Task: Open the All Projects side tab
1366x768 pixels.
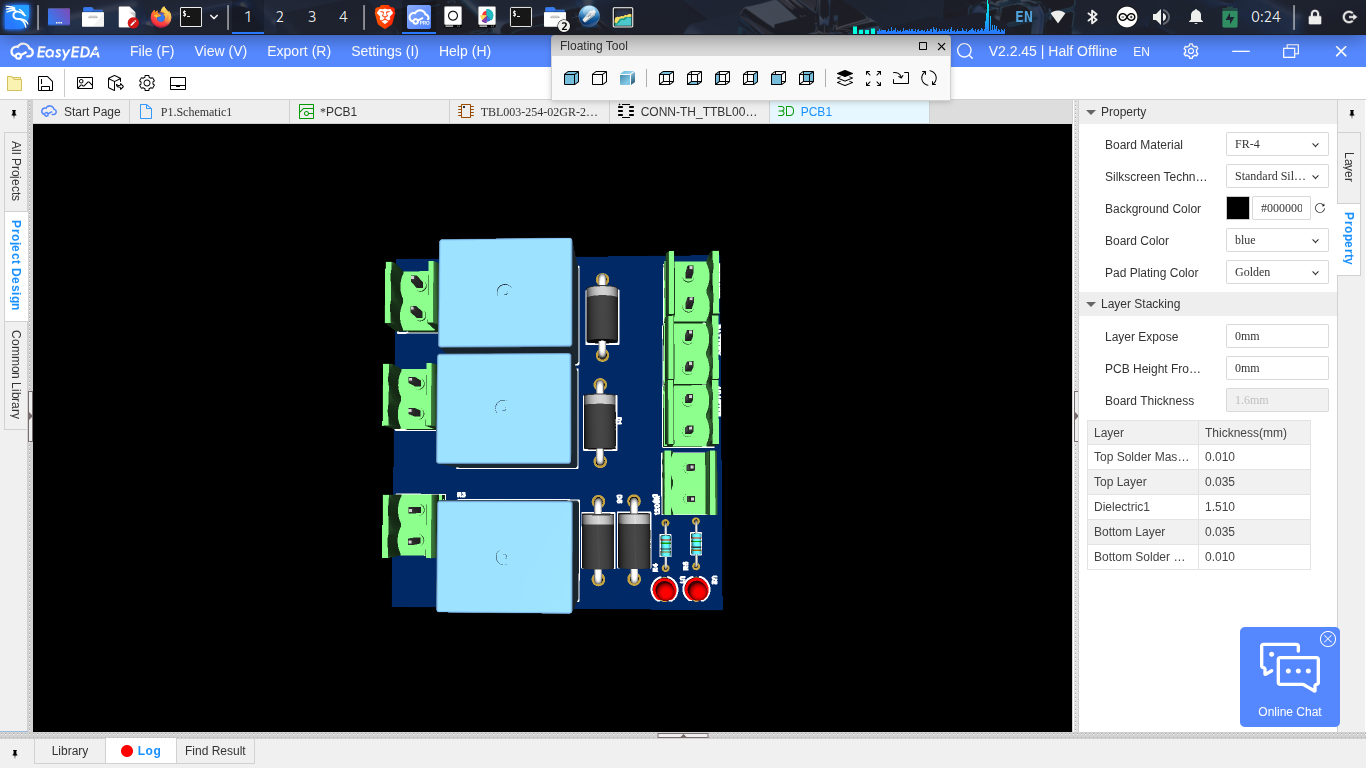Action: pos(16,171)
